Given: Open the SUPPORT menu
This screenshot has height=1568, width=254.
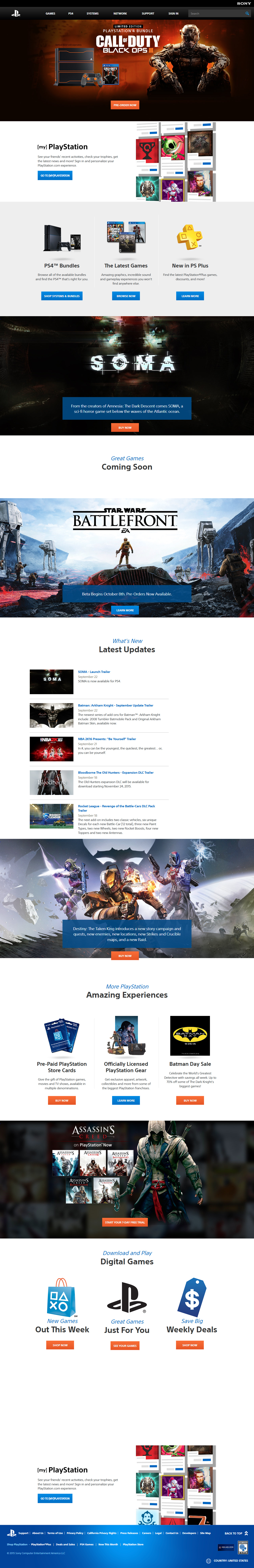Looking at the screenshot, I should click(148, 13).
